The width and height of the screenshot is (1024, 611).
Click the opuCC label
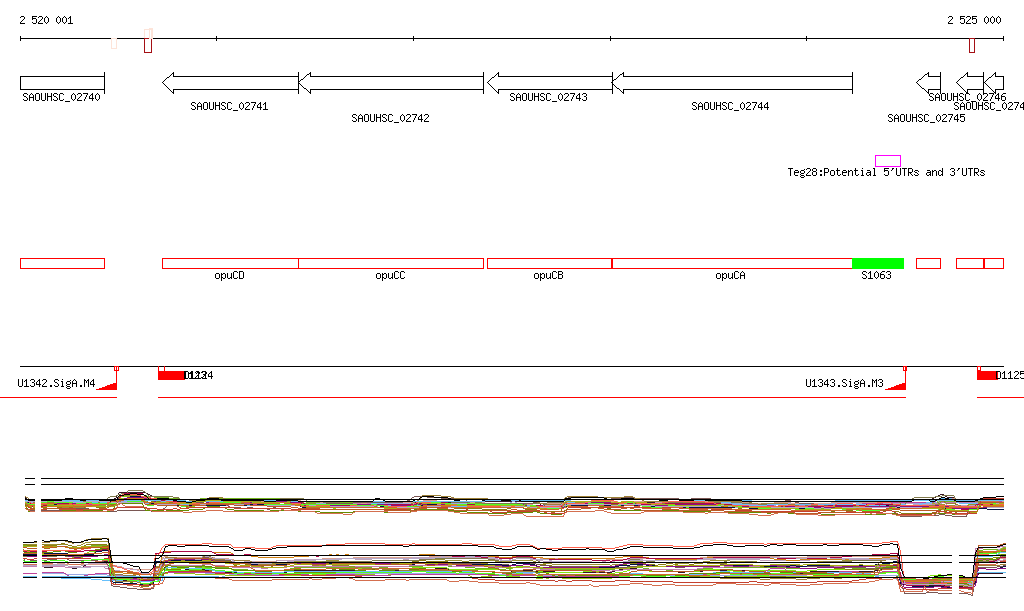point(390,275)
